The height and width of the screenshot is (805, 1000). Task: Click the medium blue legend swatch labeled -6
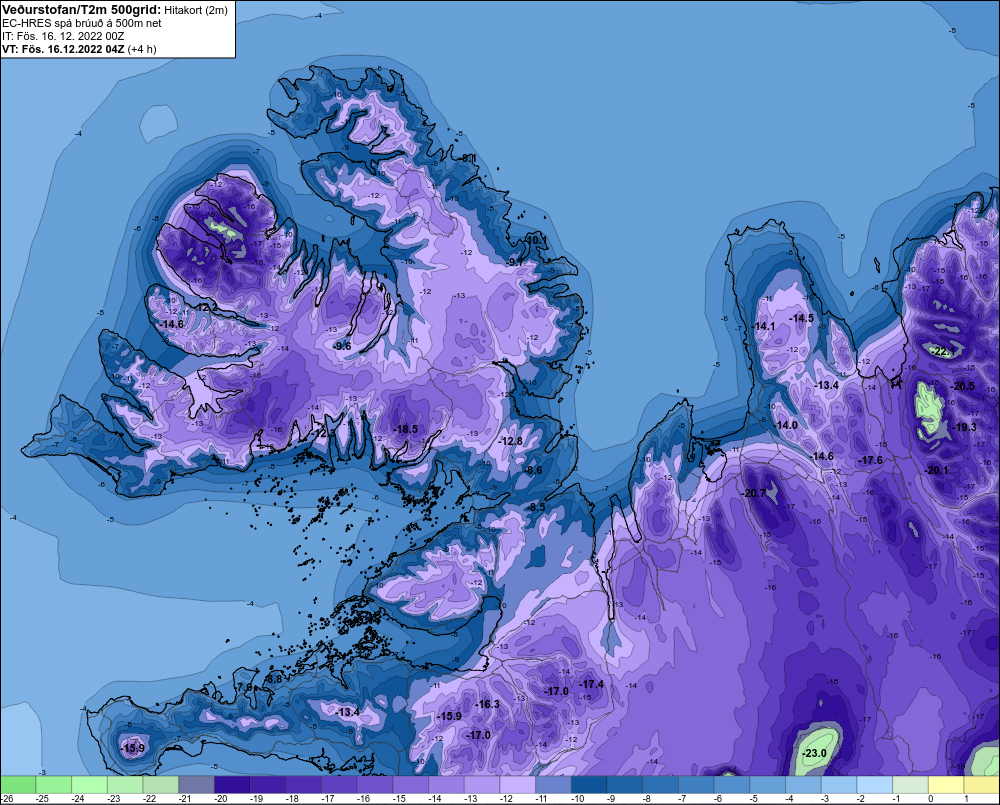732,784
